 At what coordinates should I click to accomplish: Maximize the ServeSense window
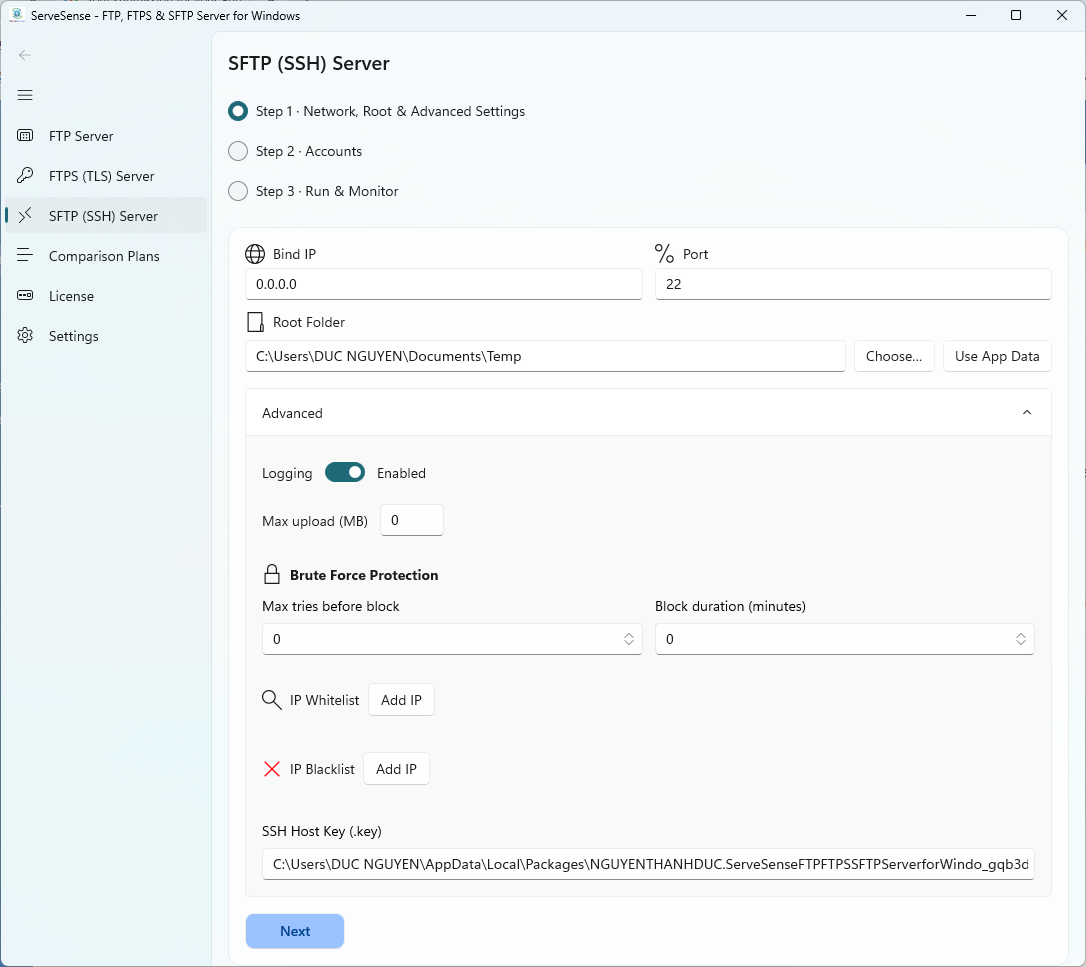1016,15
